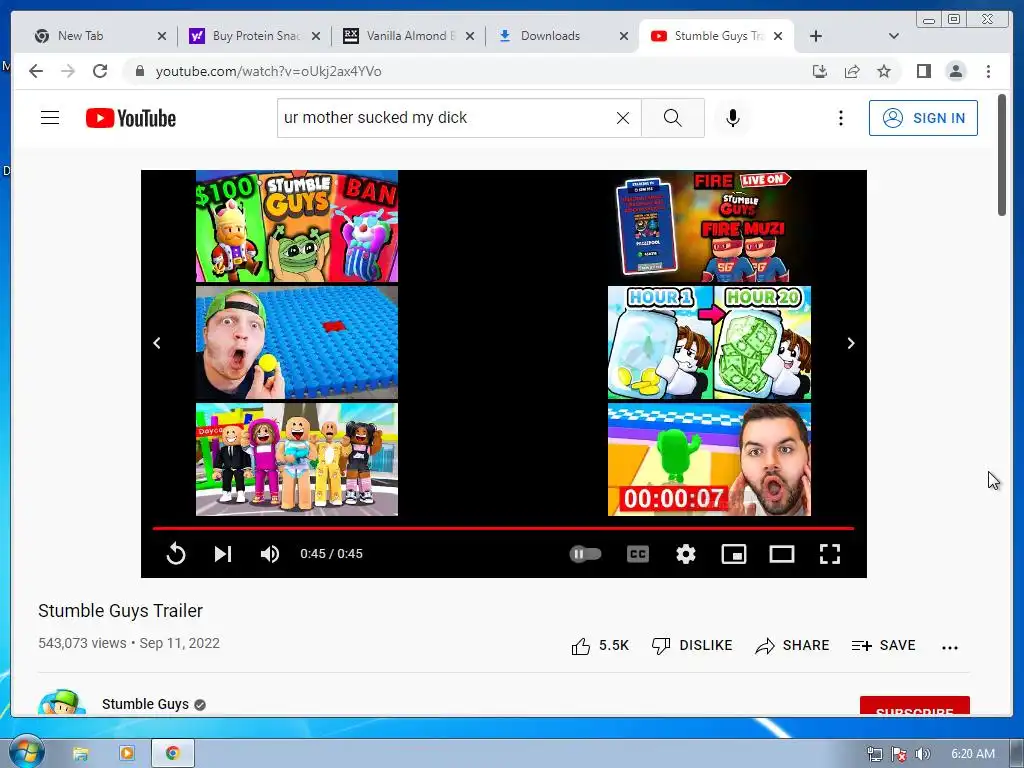
Task: Mute the video volume
Action: (x=270, y=554)
